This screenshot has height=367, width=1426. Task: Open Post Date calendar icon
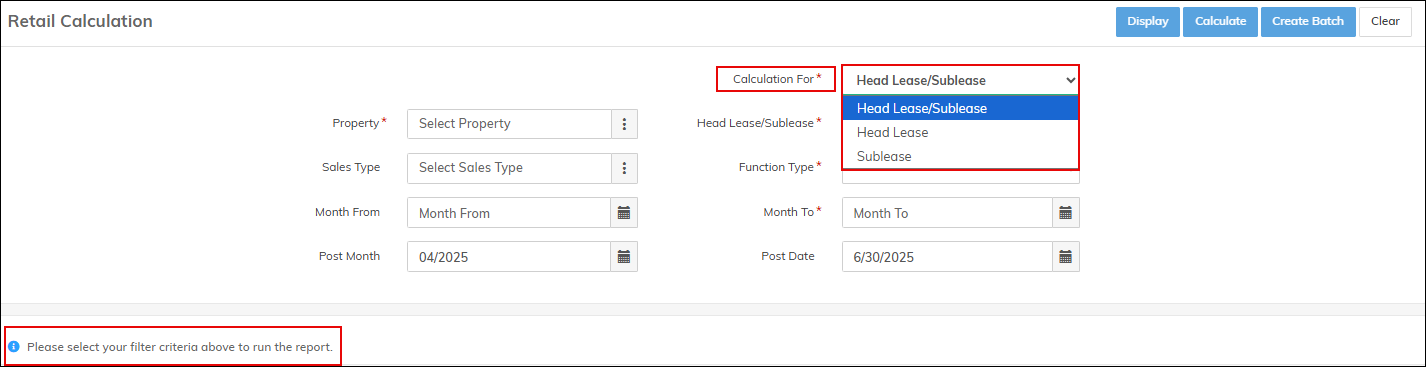1066,257
